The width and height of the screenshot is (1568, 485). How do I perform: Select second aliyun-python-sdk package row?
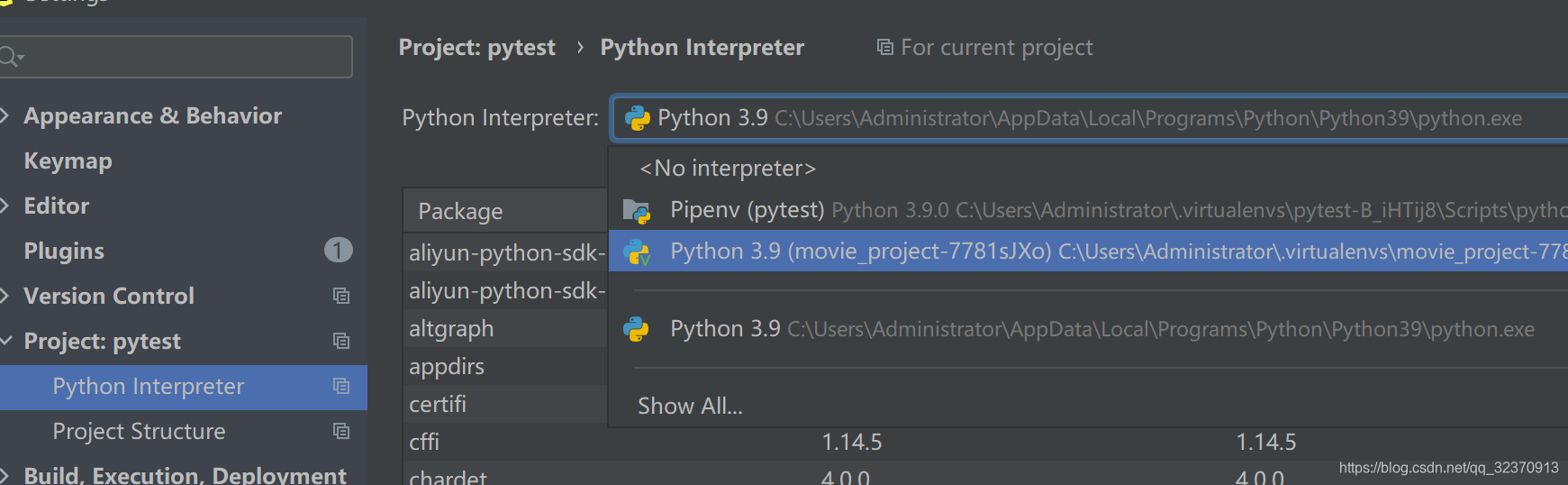coord(505,290)
